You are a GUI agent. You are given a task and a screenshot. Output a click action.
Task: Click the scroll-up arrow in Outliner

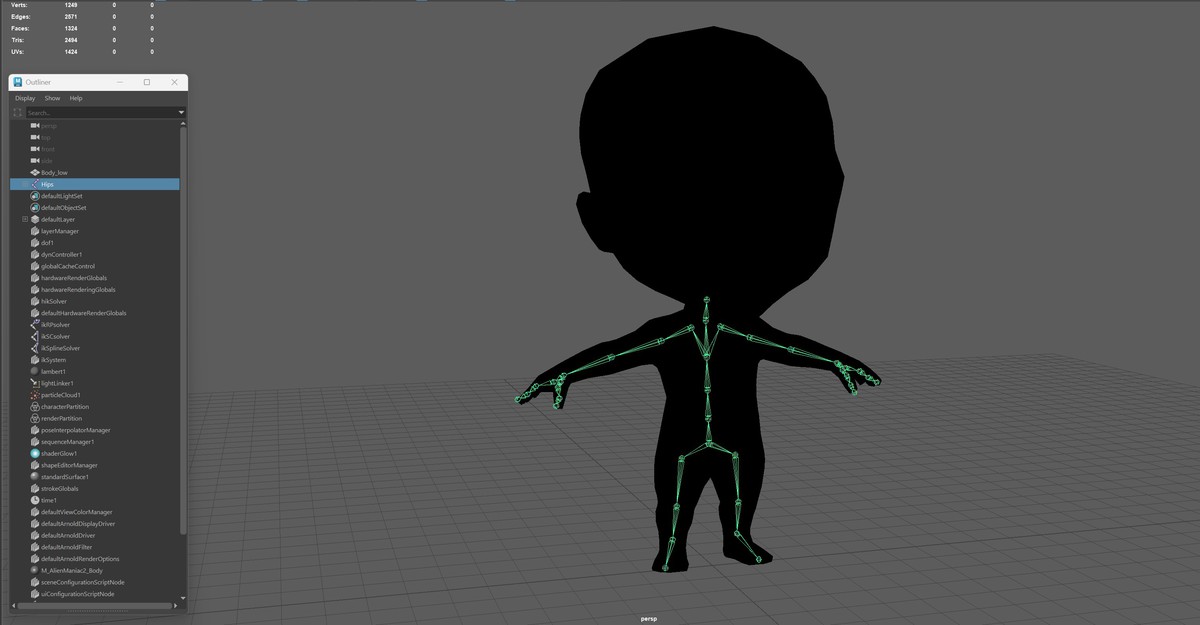[183, 123]
